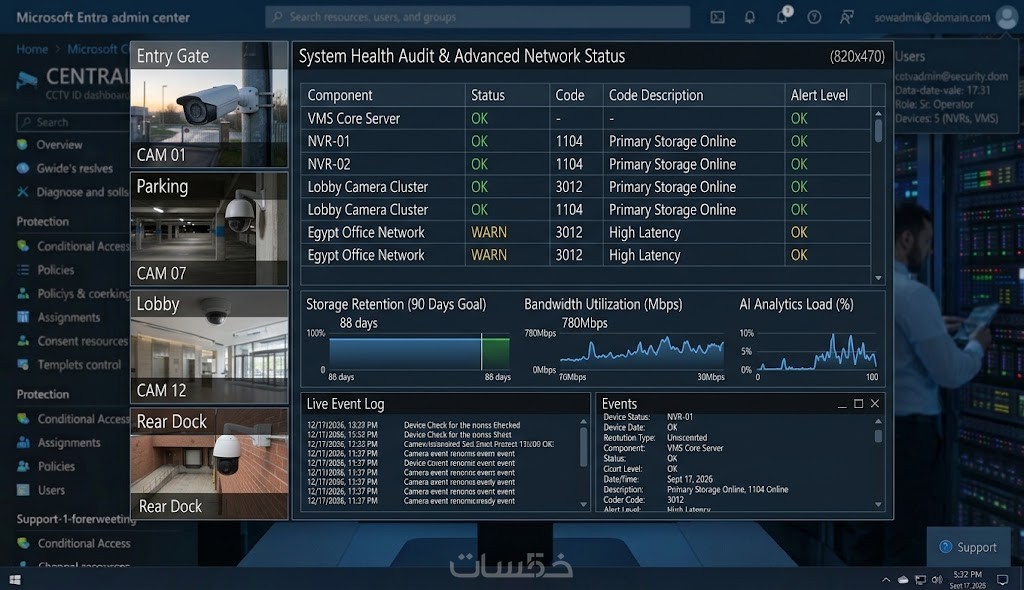Open taskbar notification center icon
The width and height of the screenshot is (1024, 590).
(x=1002, y=580)
